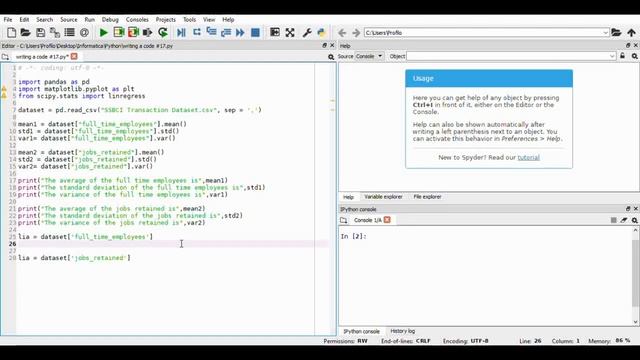The width and height of the screenshot is (640, 360).
Task: Open the Debug menu
Action: 110,20
